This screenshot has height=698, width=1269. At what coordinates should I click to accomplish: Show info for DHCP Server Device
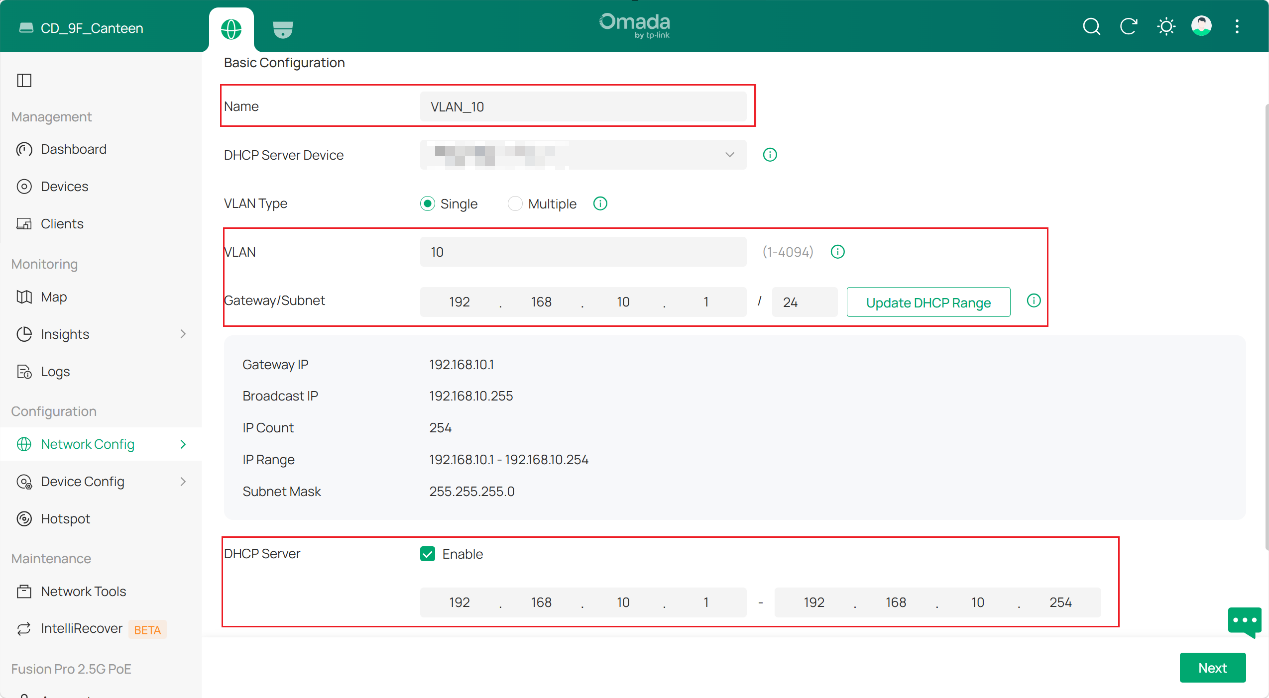770,155
